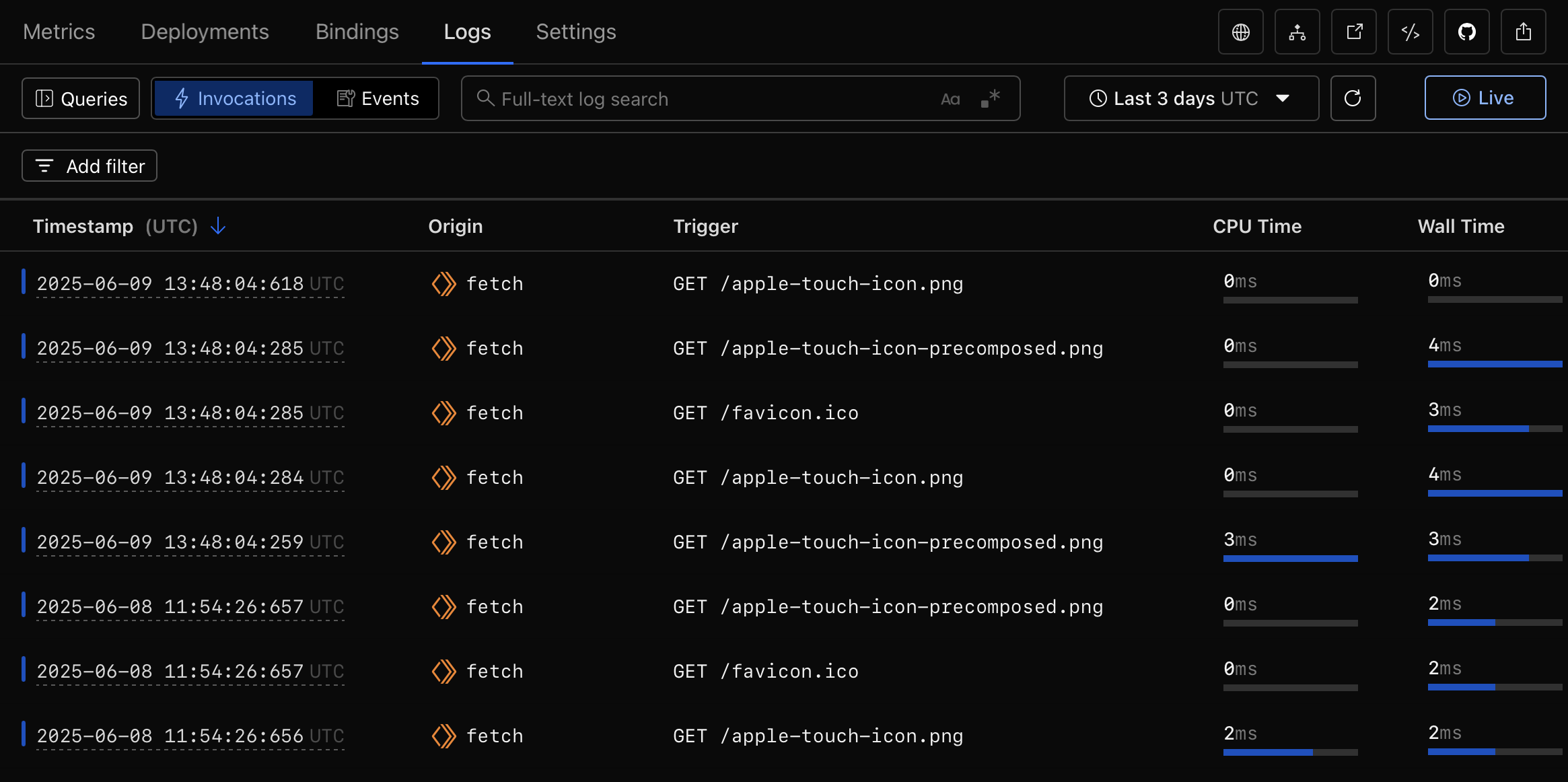Screen dimensions: 1568x782
Task: Select the Invocations view toggle
Action: tap(235, 98)
